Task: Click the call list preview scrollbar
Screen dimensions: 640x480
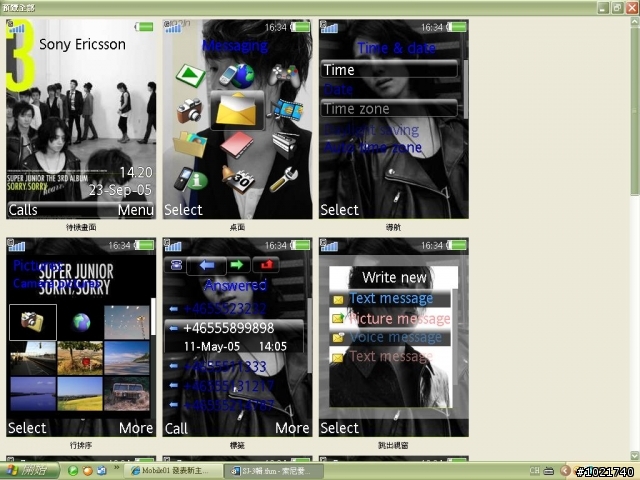Action: tap(310, 335)
